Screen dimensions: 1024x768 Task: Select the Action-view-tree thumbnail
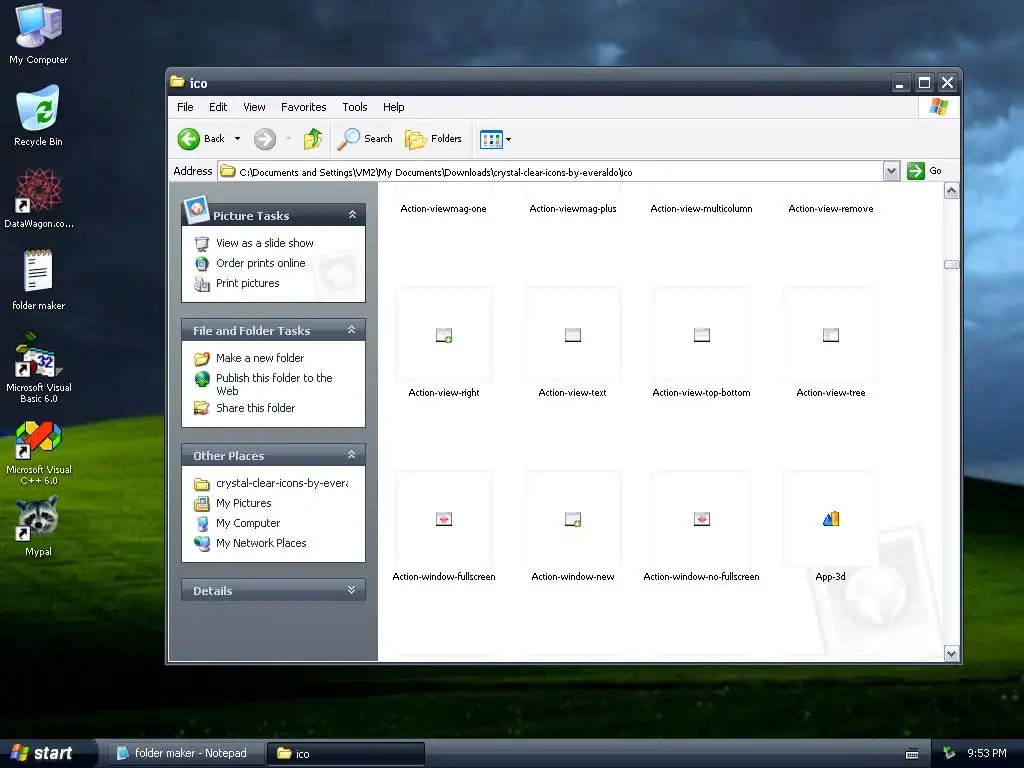coord(831,335)
